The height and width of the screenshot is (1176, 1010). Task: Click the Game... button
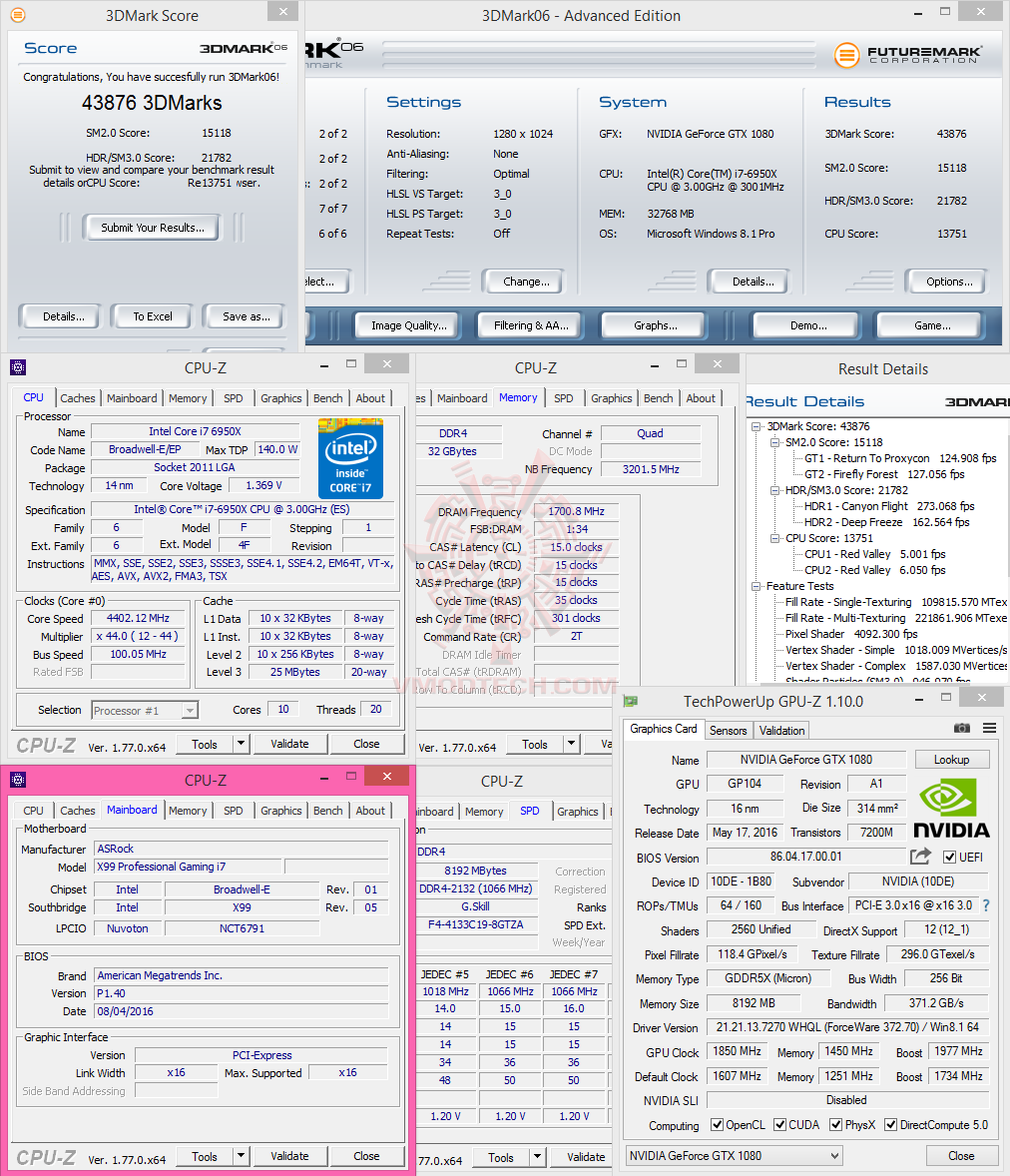click(x=932, y=325)
